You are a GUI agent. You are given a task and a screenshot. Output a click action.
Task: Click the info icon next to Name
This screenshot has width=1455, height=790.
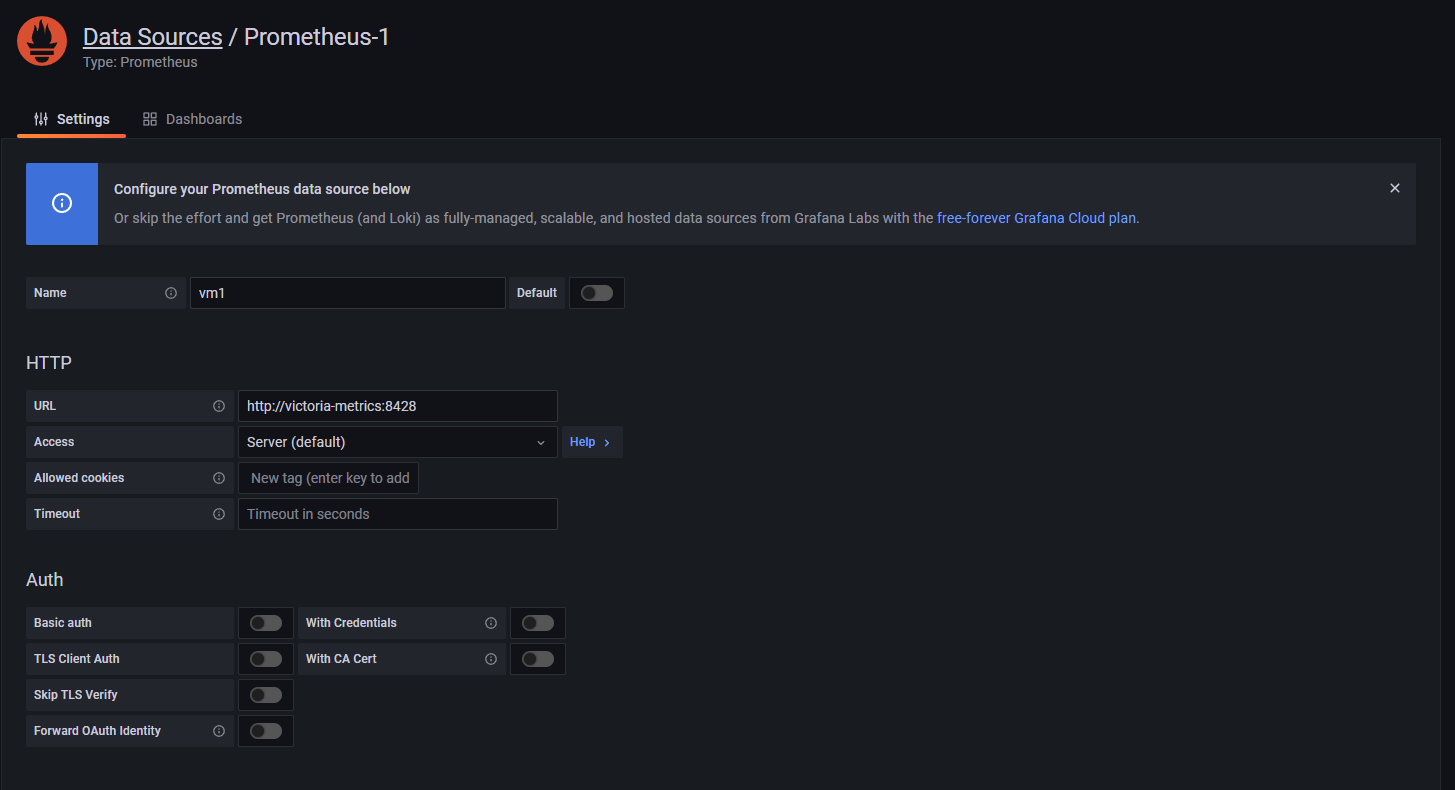(x=171, y=293)
